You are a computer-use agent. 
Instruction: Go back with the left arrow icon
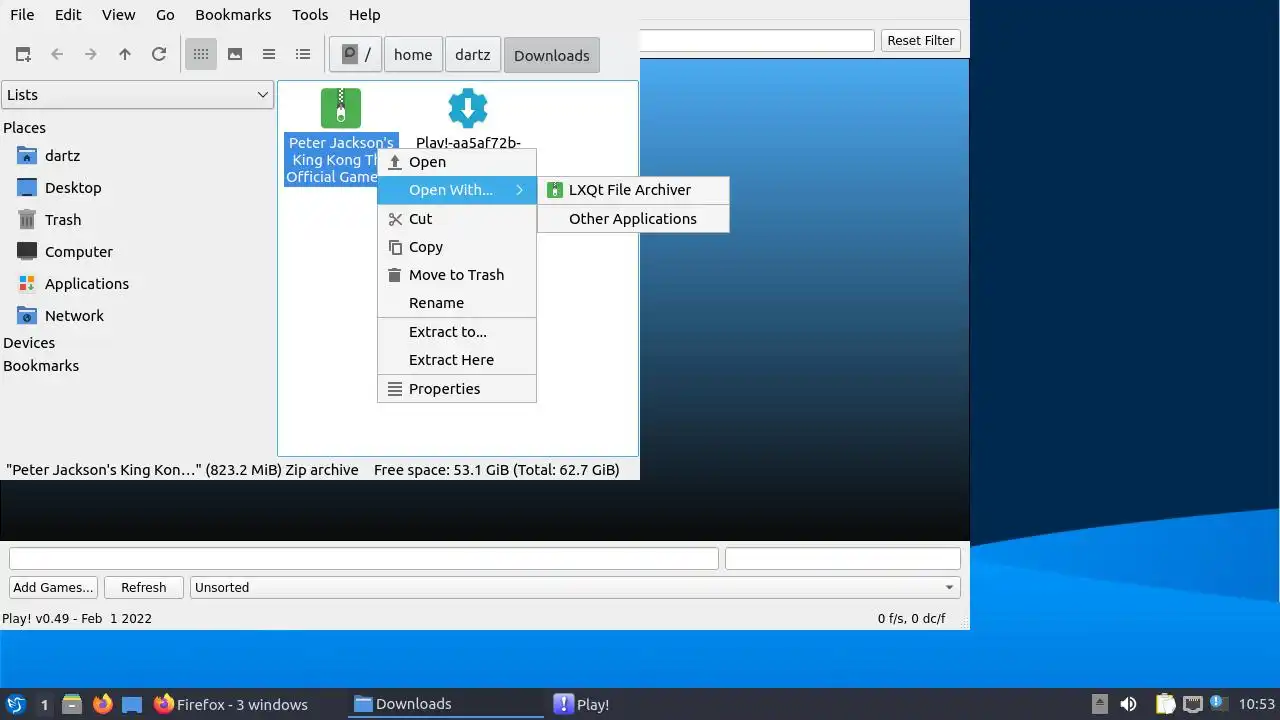click(57, 55)
